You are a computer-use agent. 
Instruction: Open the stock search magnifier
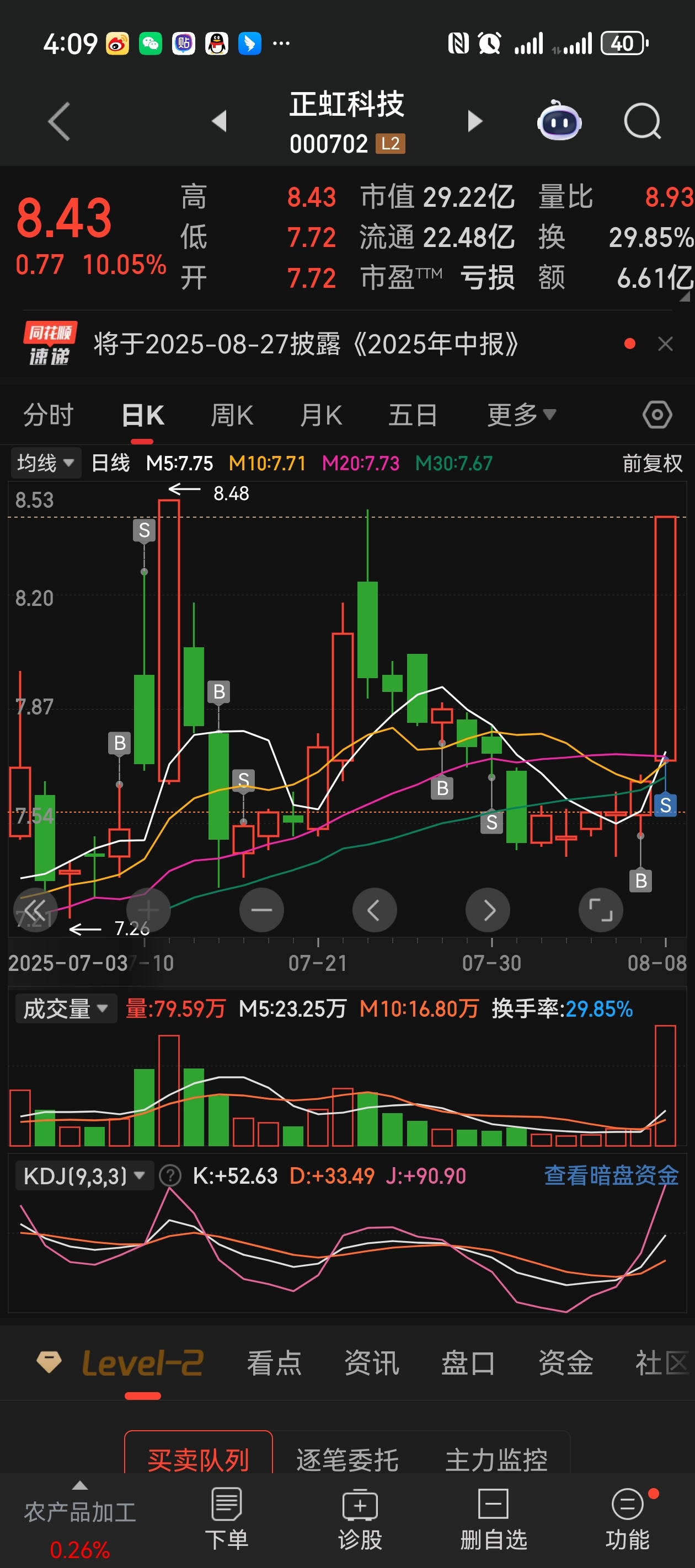point(643,121)
